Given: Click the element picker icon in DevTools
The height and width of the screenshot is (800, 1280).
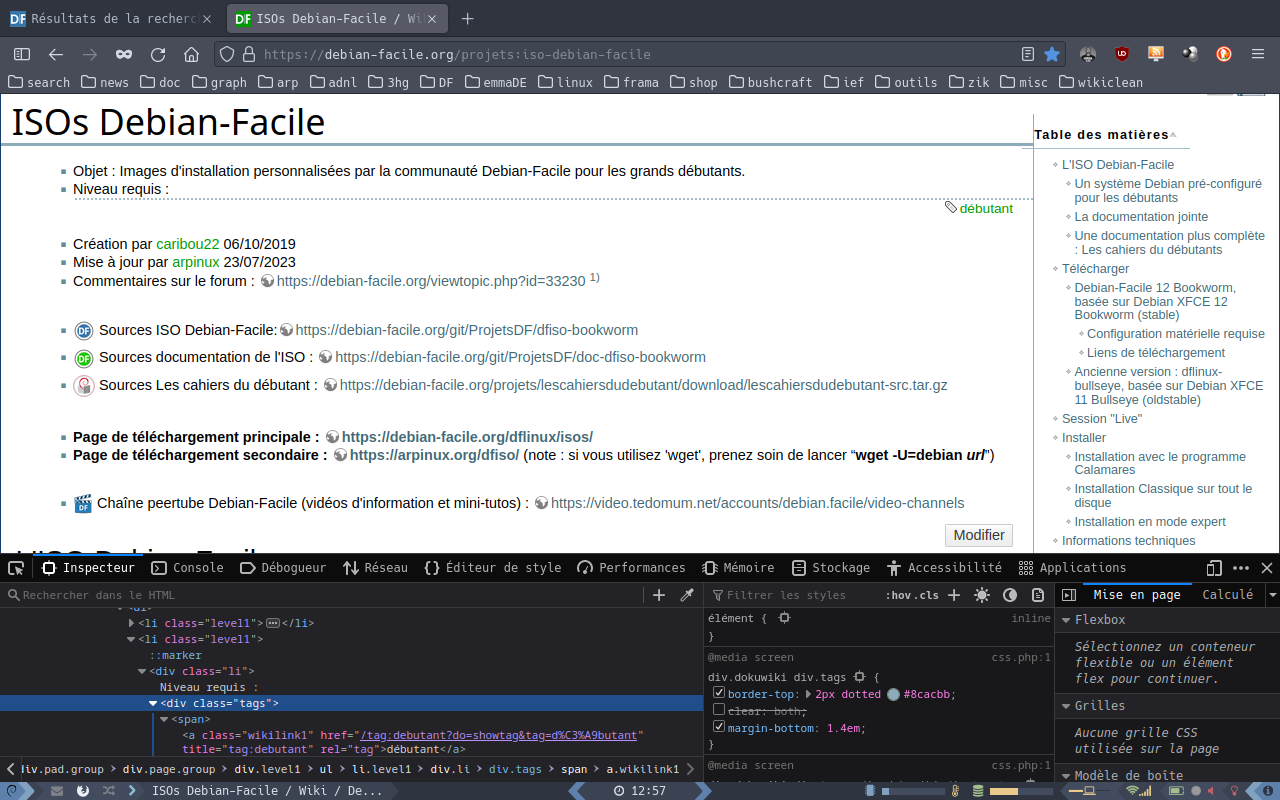Looking at the screenshot, I should pyautogui.click(x=16, y=568).
